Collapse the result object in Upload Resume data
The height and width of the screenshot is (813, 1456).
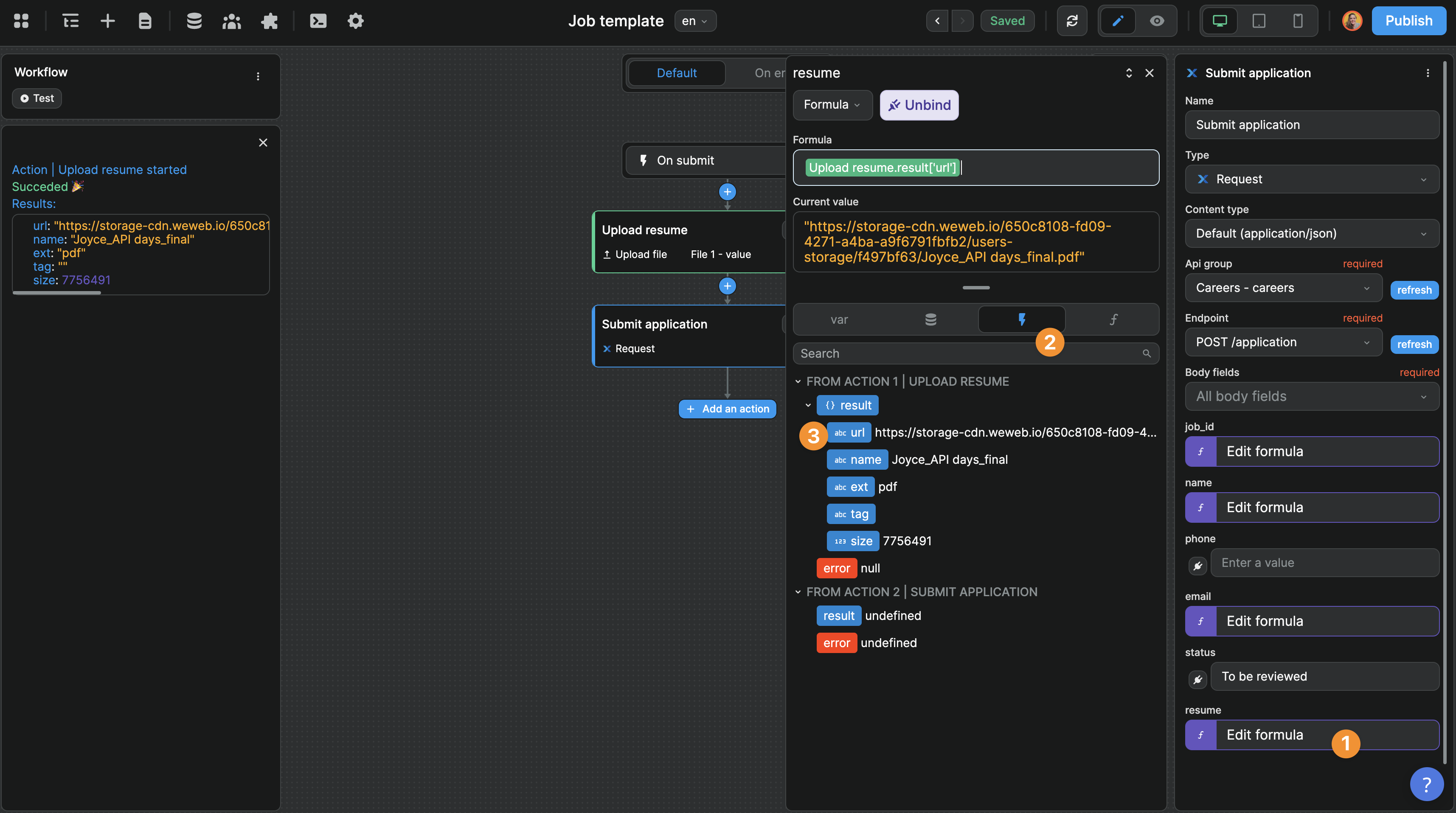pos(808,405)
